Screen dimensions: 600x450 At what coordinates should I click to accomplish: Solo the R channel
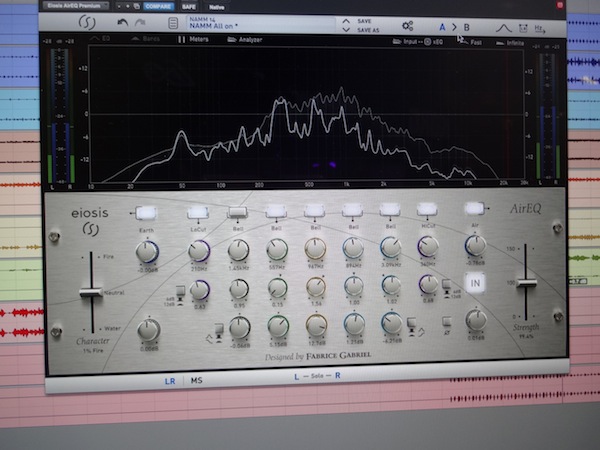(x=338, y=375)
